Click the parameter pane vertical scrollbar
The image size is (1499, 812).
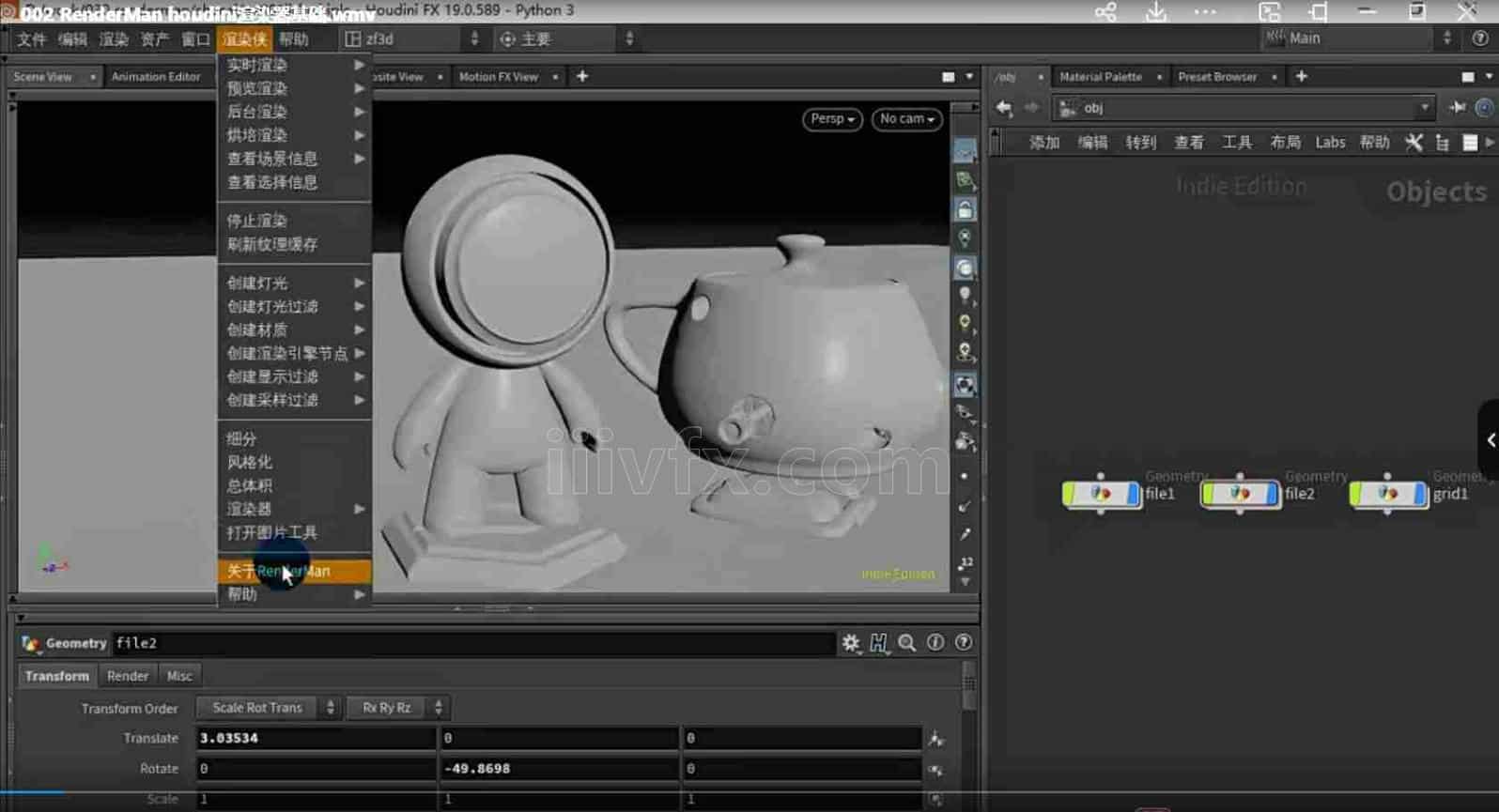[x=968, y=685]
